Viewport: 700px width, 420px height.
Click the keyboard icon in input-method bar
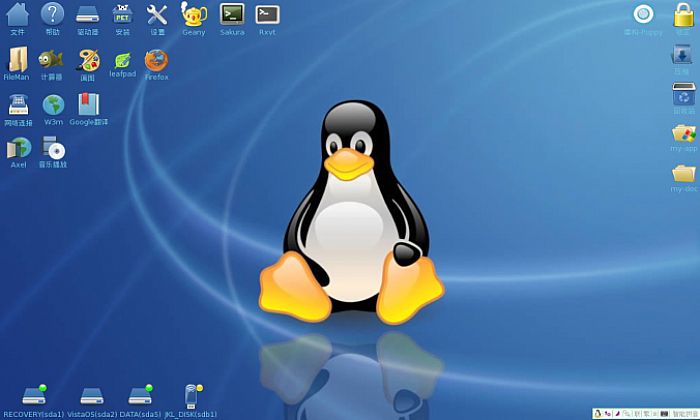[x=664, y=414]
